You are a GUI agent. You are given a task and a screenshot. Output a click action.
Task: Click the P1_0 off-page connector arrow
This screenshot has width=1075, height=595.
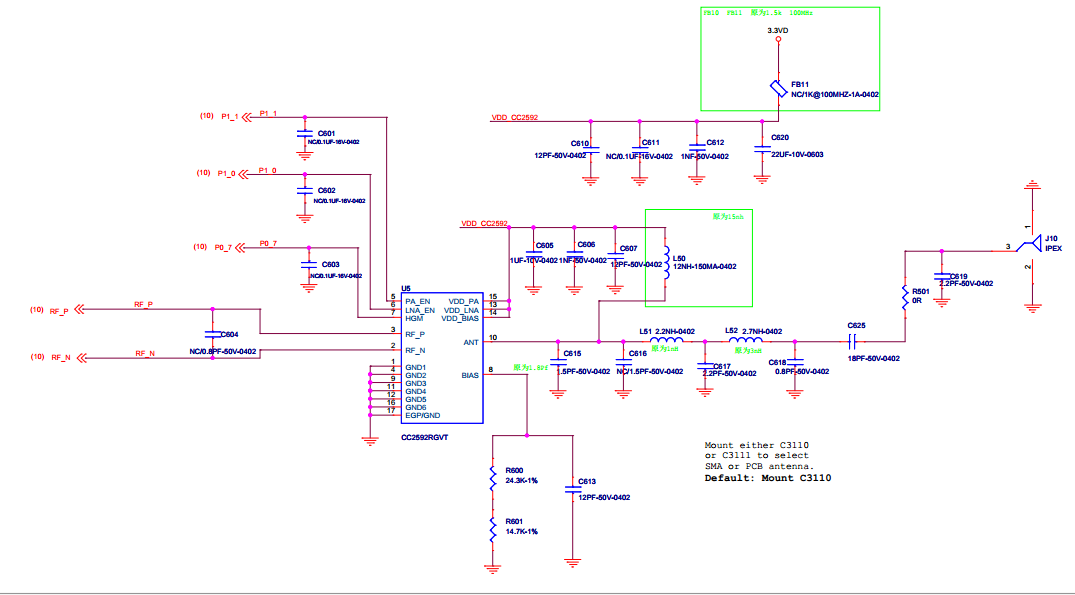pos(243,174)
